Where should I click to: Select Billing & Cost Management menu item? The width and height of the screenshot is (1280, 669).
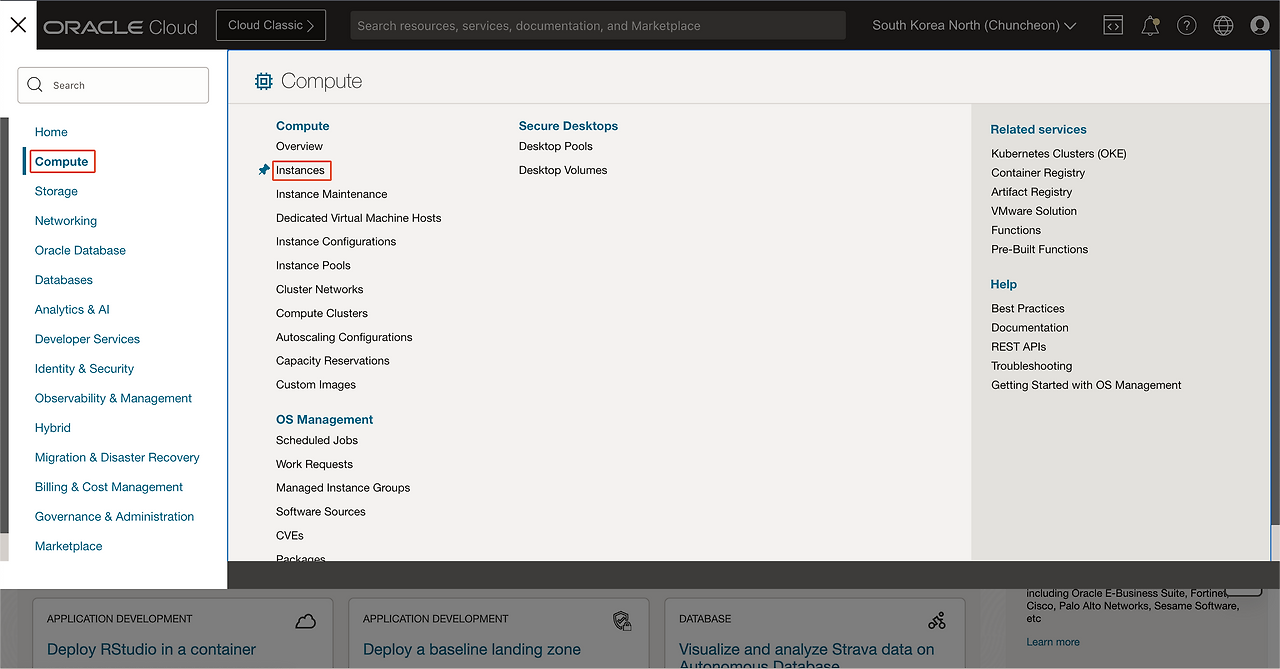pyautogui.click(x=108, y=487)
